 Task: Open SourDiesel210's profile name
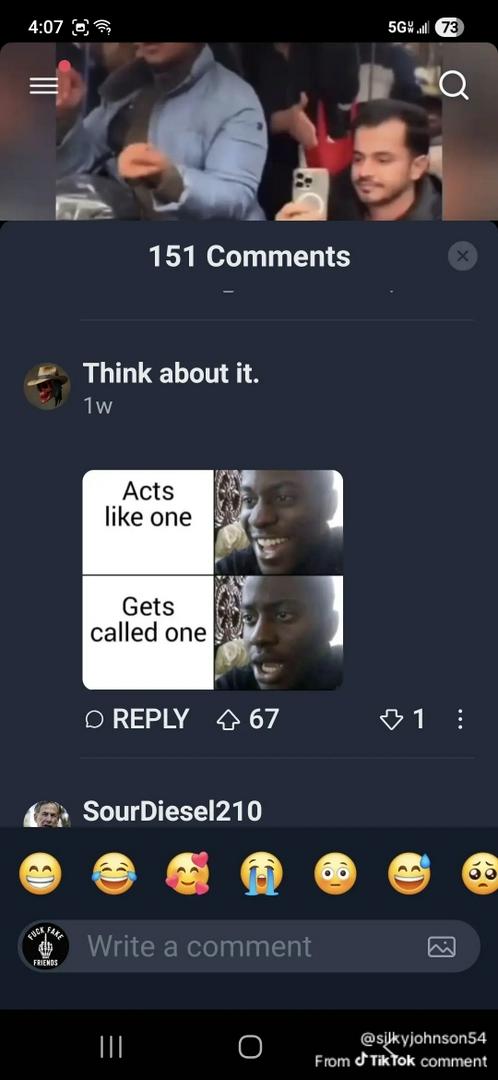coord(172,811)
